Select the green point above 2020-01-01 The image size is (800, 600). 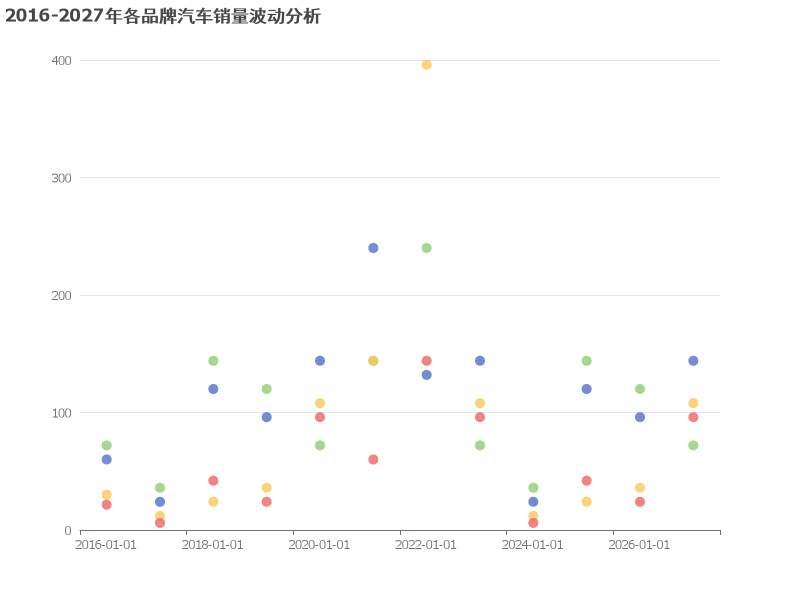320,445
